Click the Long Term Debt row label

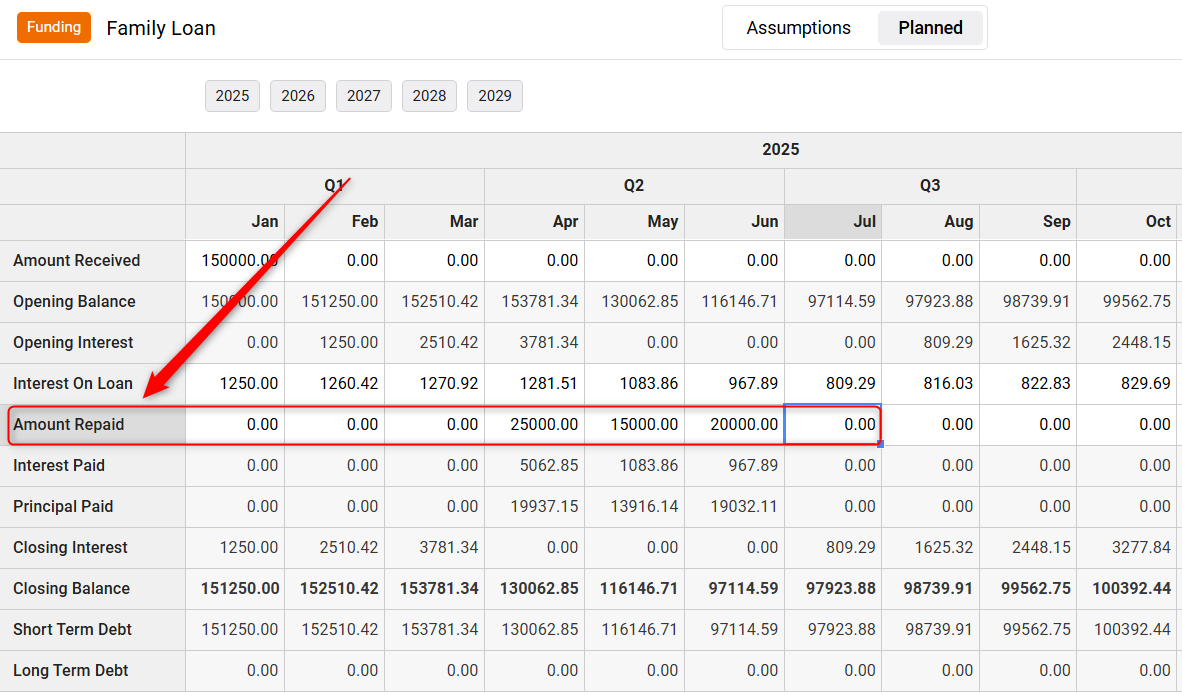pos(70,671)
